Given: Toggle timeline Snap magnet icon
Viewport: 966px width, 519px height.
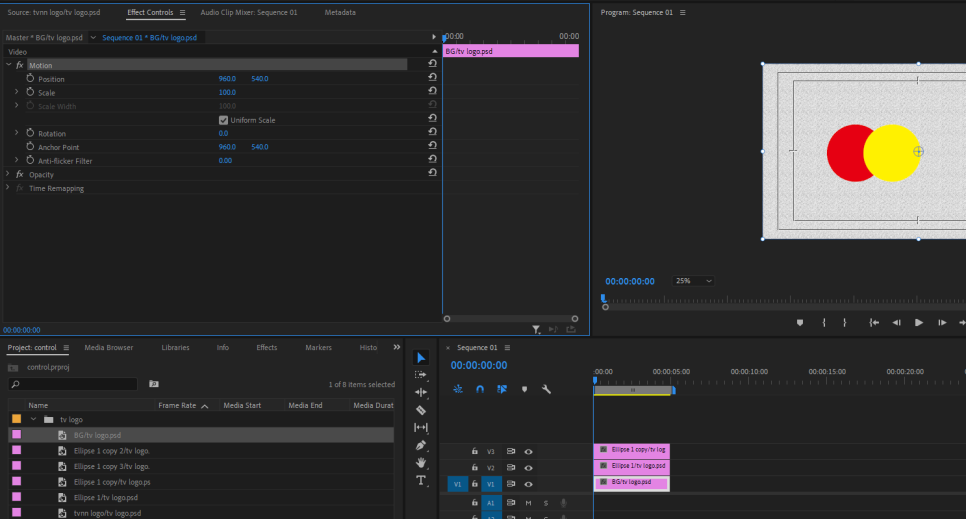Looking at the screenshot, I should coord(480,389).
